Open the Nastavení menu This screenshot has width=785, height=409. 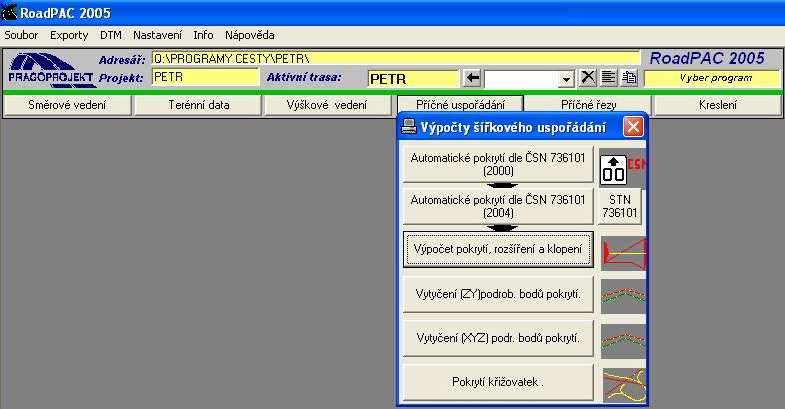point(157,35)
